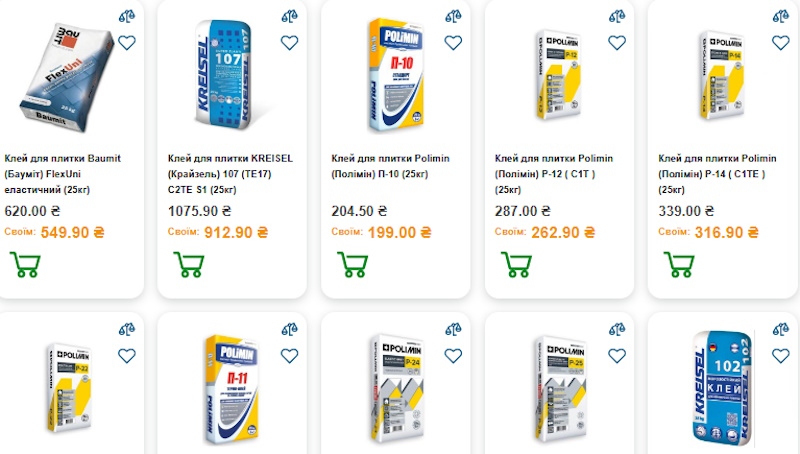Viewport: 800px width, 454px height.
Task: Open KREISEL 107 (TE17) product title link
Action: 230,174
